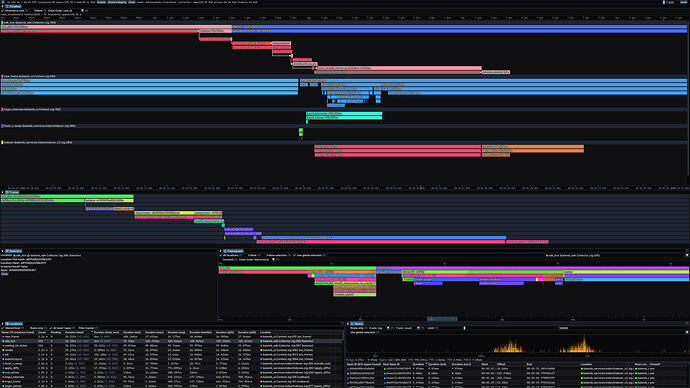Viewport: 690px width, 388px height.
Task: Sort Spans table by Start column
Action: click(485, 364)
